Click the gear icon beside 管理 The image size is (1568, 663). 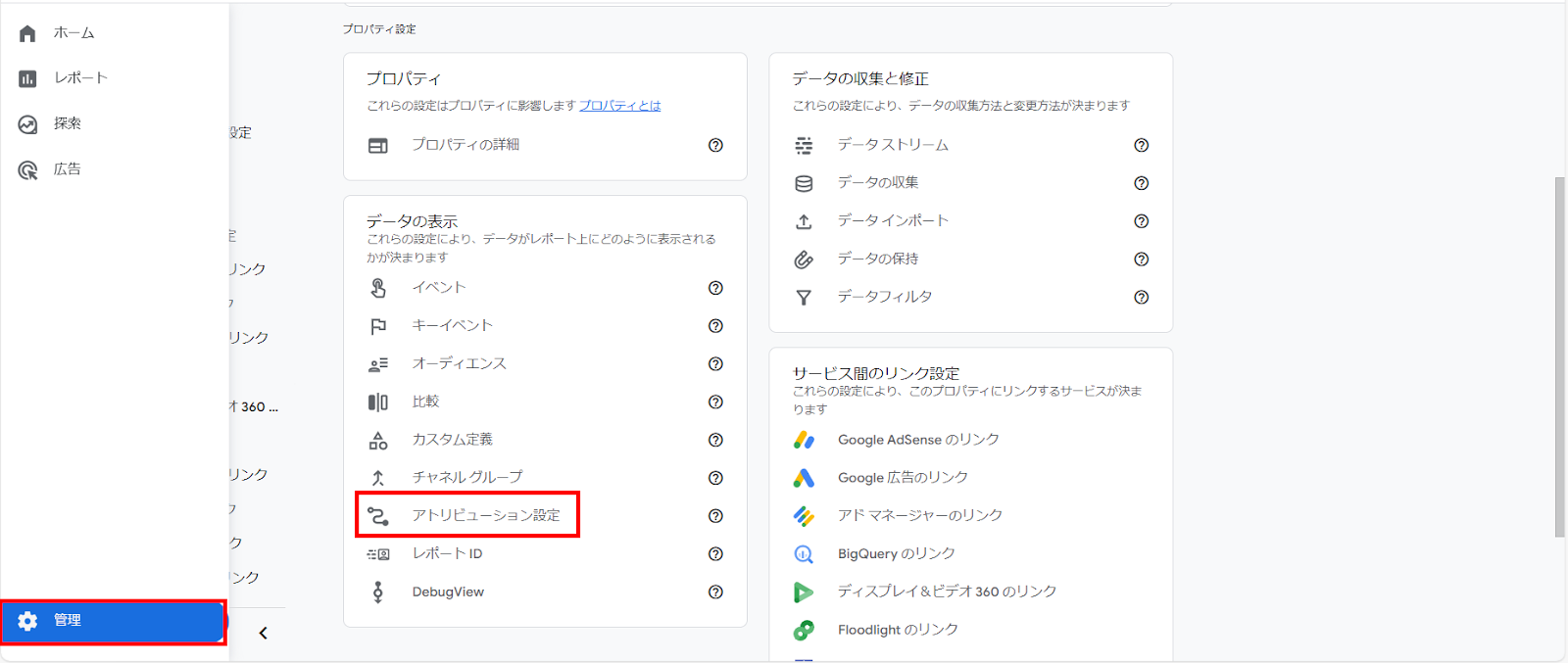click(x=27, y=621)
